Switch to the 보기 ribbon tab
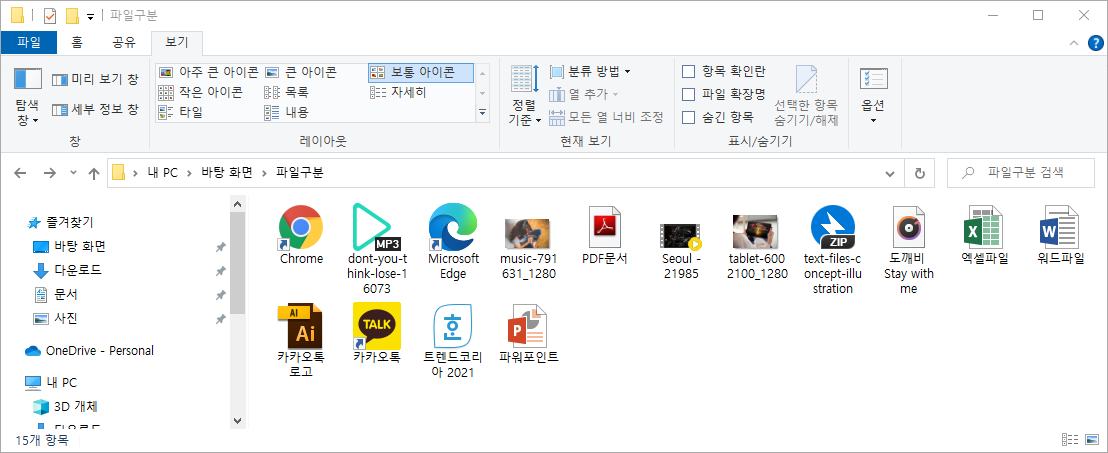Viewport: 1108px width, 453px height. [177, 42]
